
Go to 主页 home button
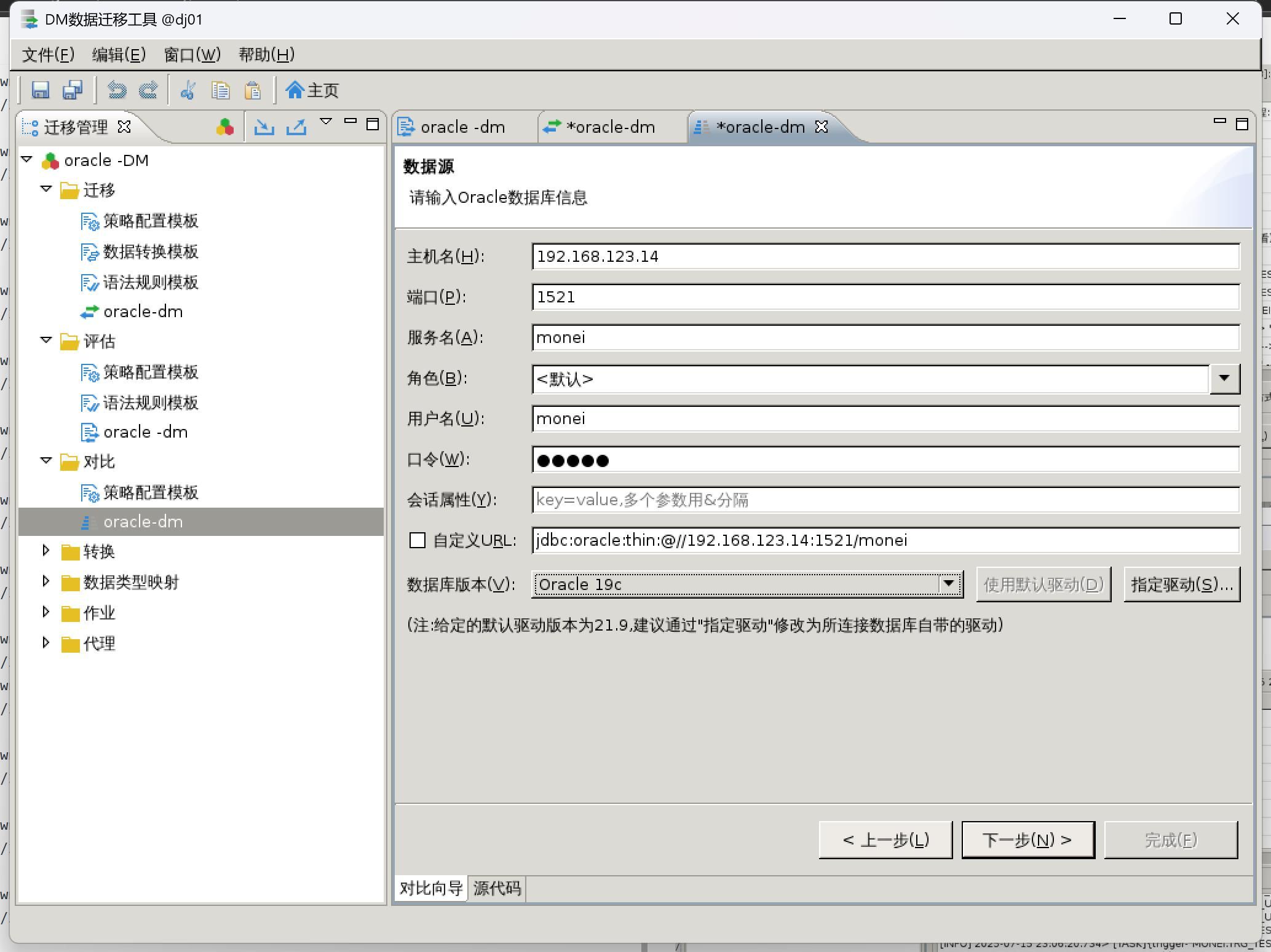point(312,90)
